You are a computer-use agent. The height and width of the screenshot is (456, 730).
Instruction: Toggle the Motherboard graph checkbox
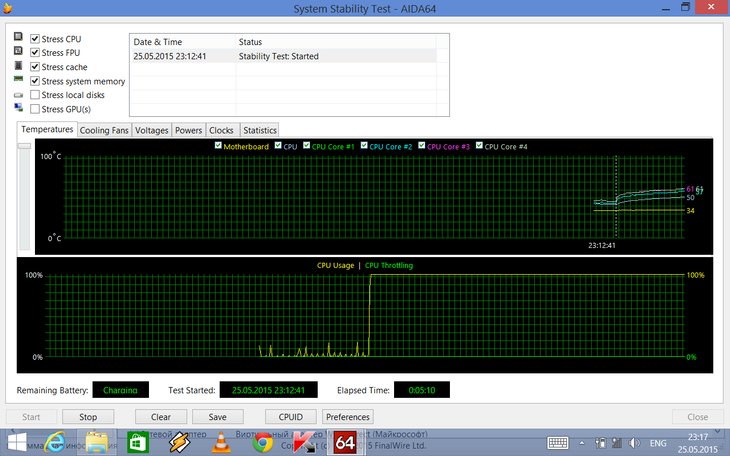218,146
